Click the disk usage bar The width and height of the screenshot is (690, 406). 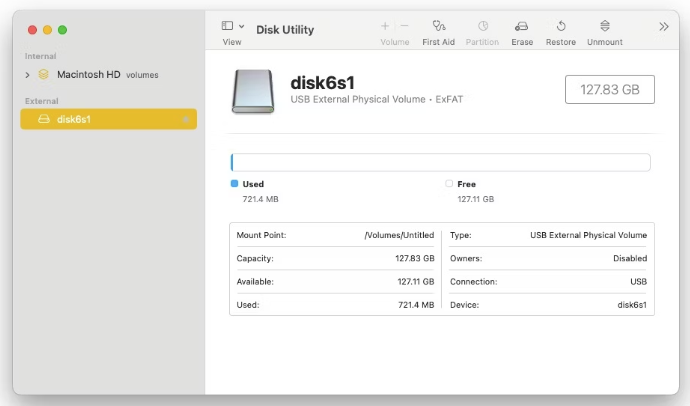[440, 162]
